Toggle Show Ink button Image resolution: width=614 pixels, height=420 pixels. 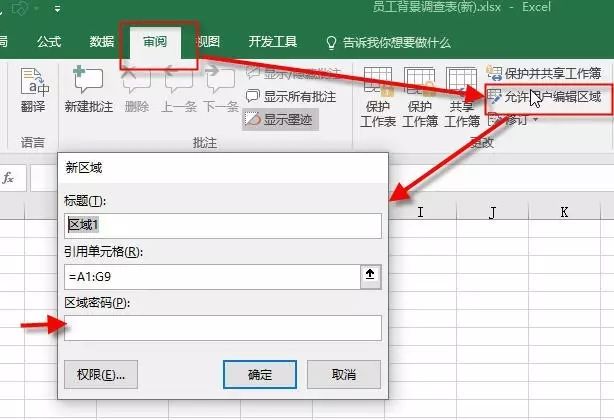pos(280,119)
